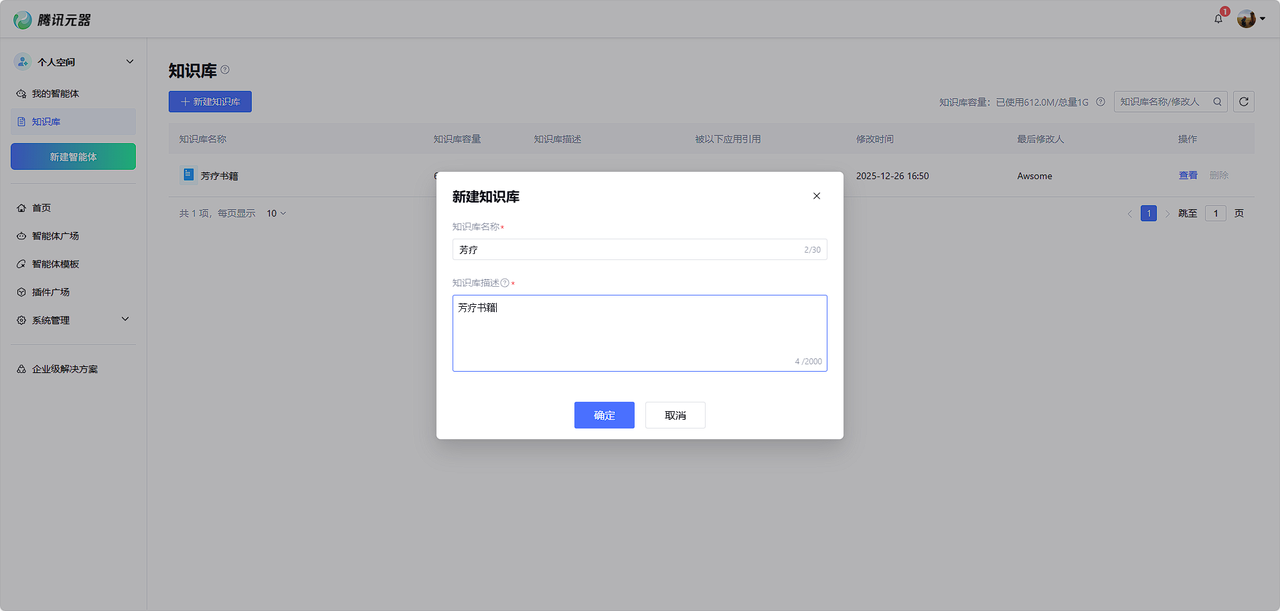Focus the 知识库名称 input field
This screenshot has width=1280, height=611.
coord(640,249)
